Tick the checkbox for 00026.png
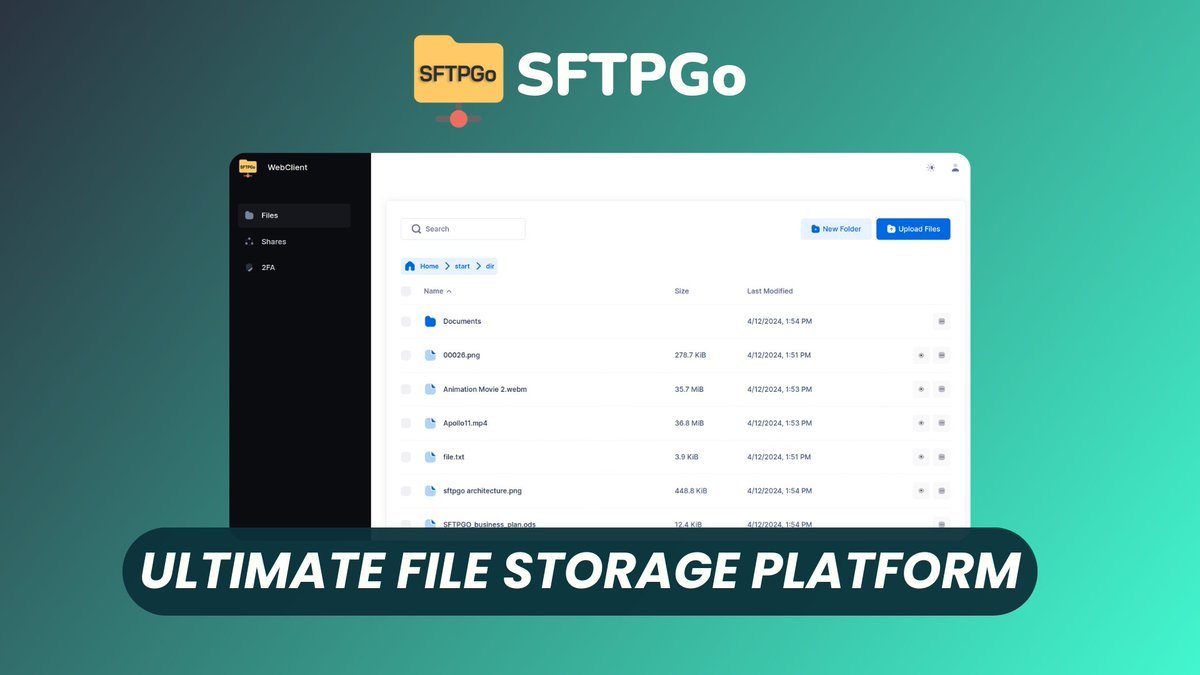 tap(406, 355)
